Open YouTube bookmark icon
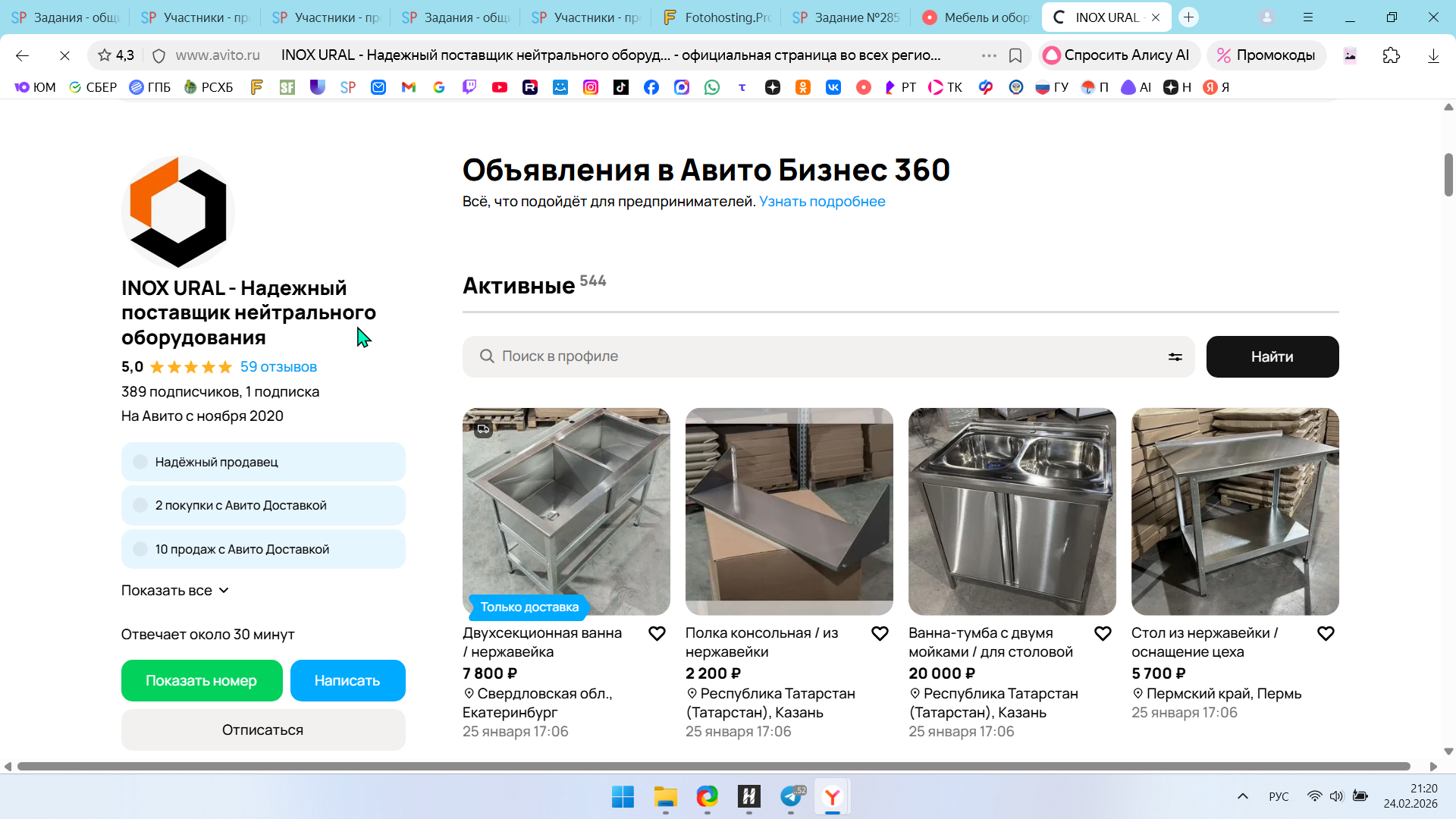The height and width of the screenshot is (819, 1456). (499, 87)
